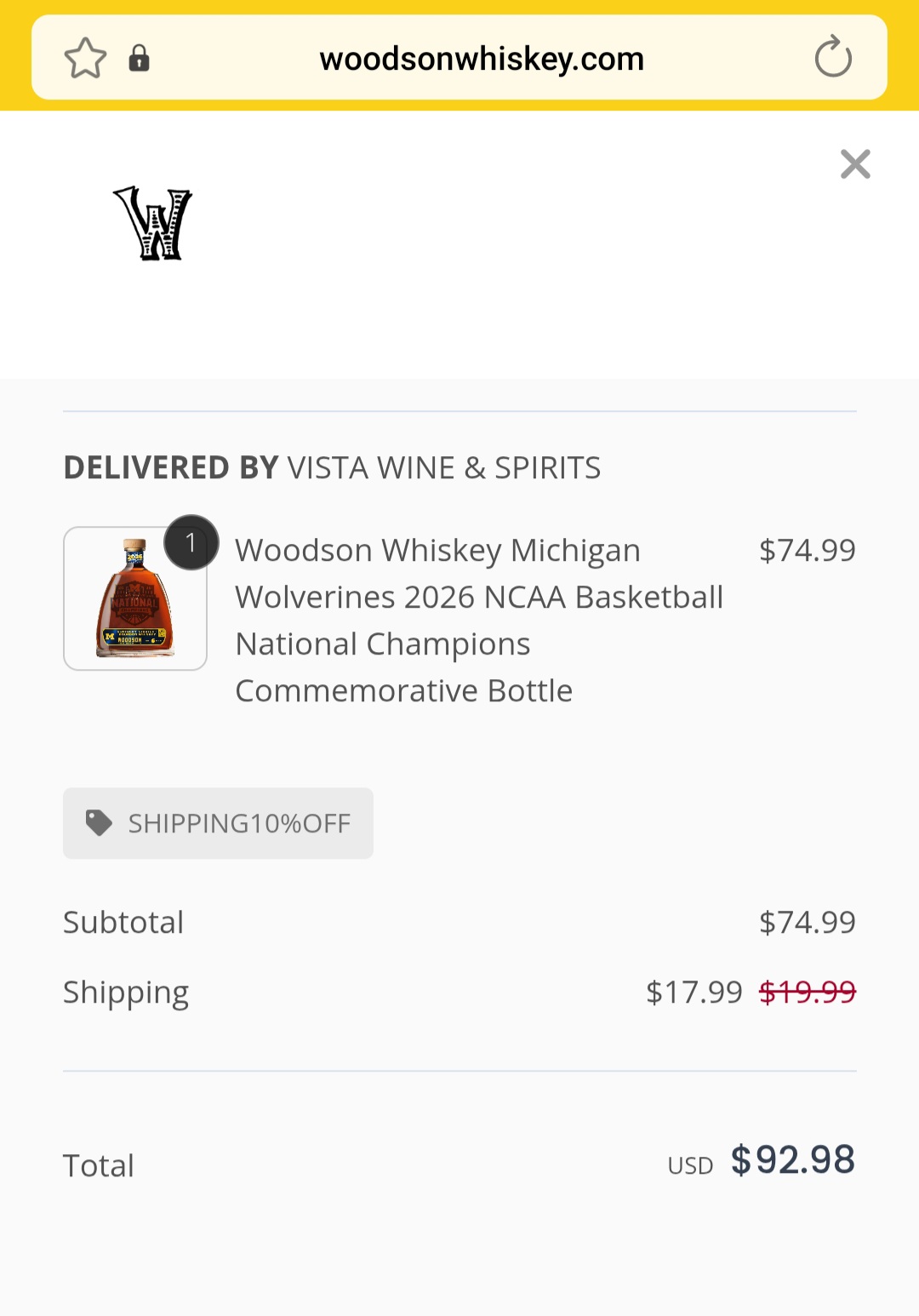Tap the quantity badge showing 1
Viewport: 919px width, 1316px height.
point(191,542)
